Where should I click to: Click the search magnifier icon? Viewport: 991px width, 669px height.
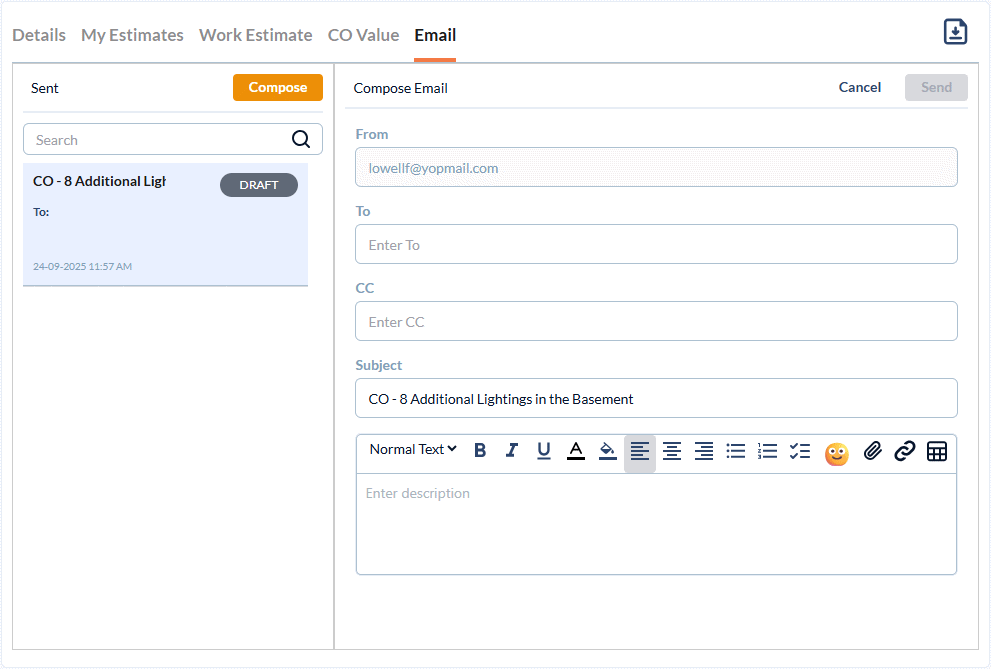(301, 139)
